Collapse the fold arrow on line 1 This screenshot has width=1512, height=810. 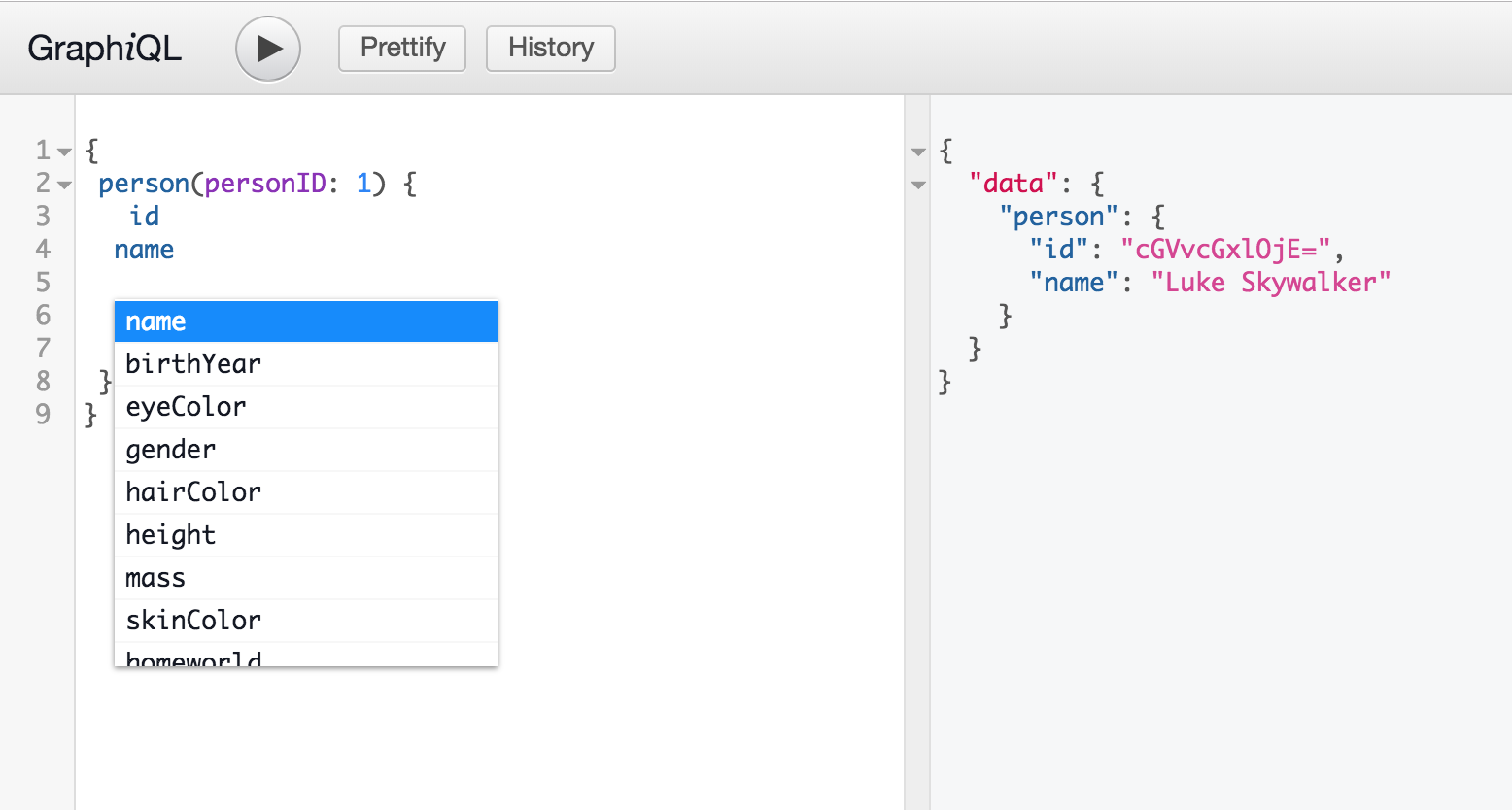pyautogui.click(x=64, y=152)
